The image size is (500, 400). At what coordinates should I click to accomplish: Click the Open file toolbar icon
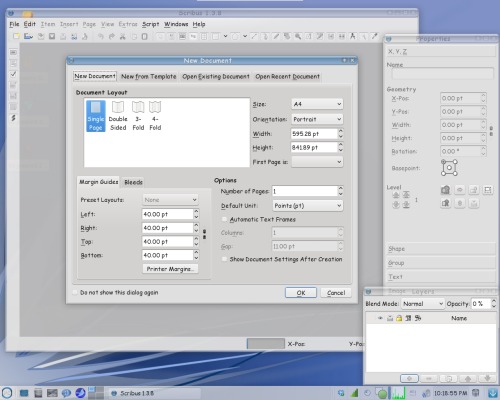click(x=28, y=36)
